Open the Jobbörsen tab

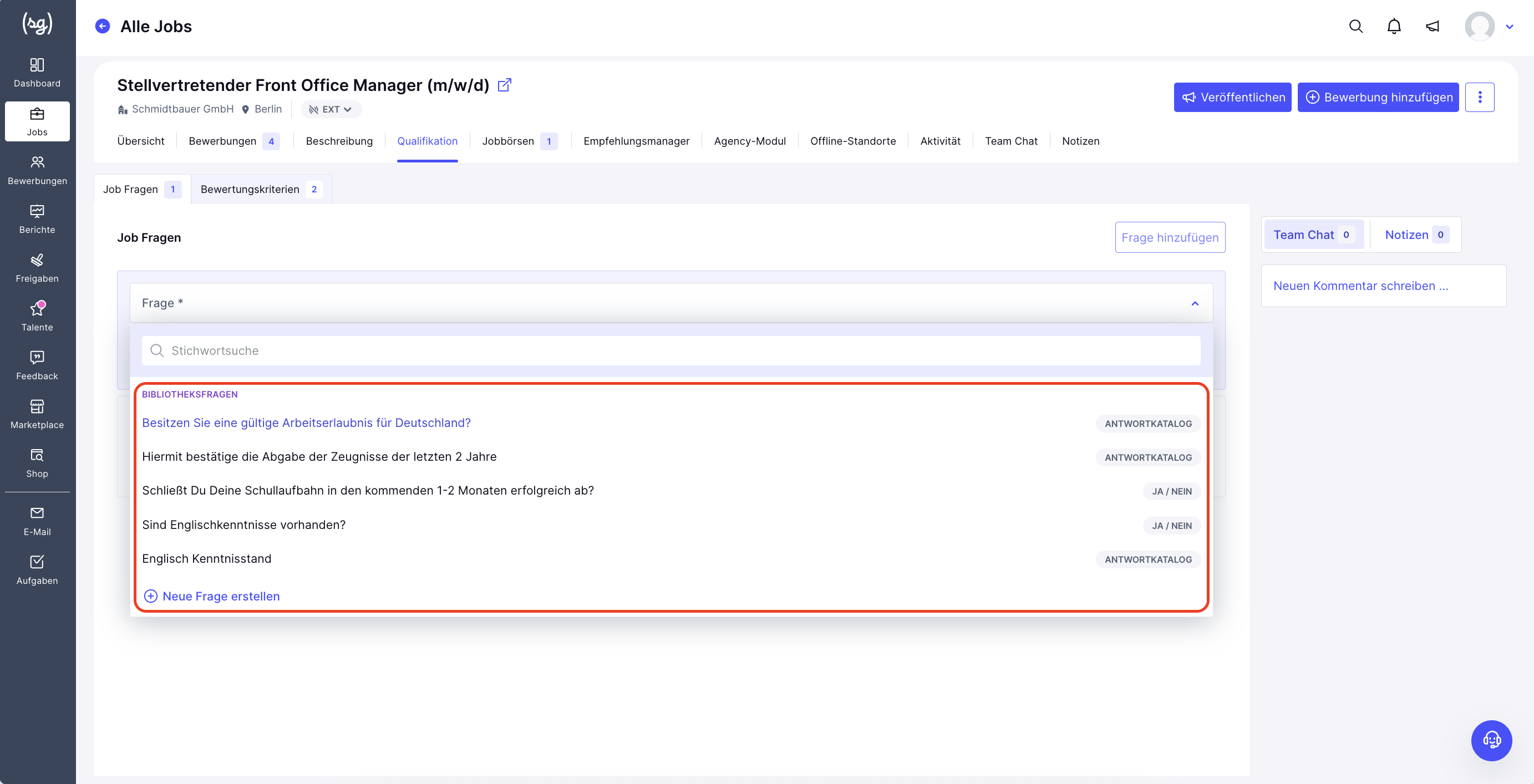(x=519, y=141)
